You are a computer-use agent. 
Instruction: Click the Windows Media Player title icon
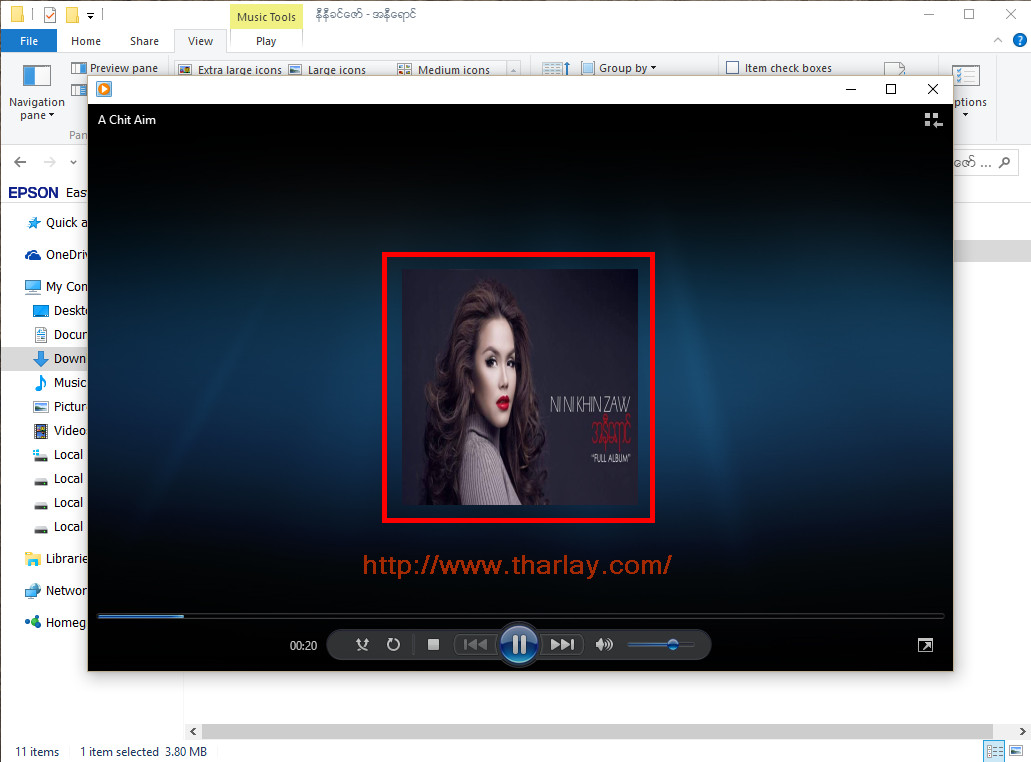click(x=104, y=89)
